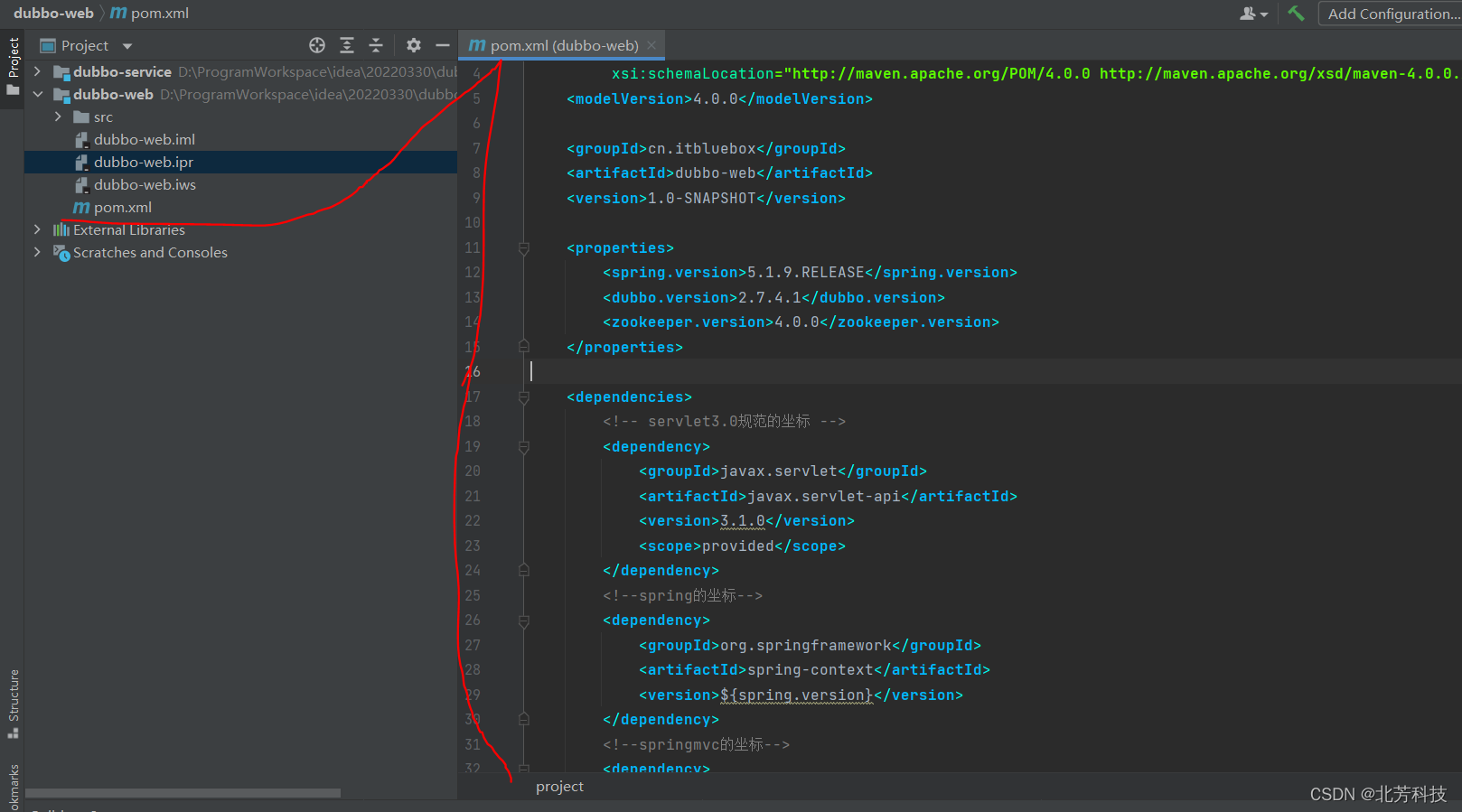Image resolution: width=1462 pixels, height=812 pixels.
Task: Expand Scratches and Consoles node
Action: tap(37, 252)
